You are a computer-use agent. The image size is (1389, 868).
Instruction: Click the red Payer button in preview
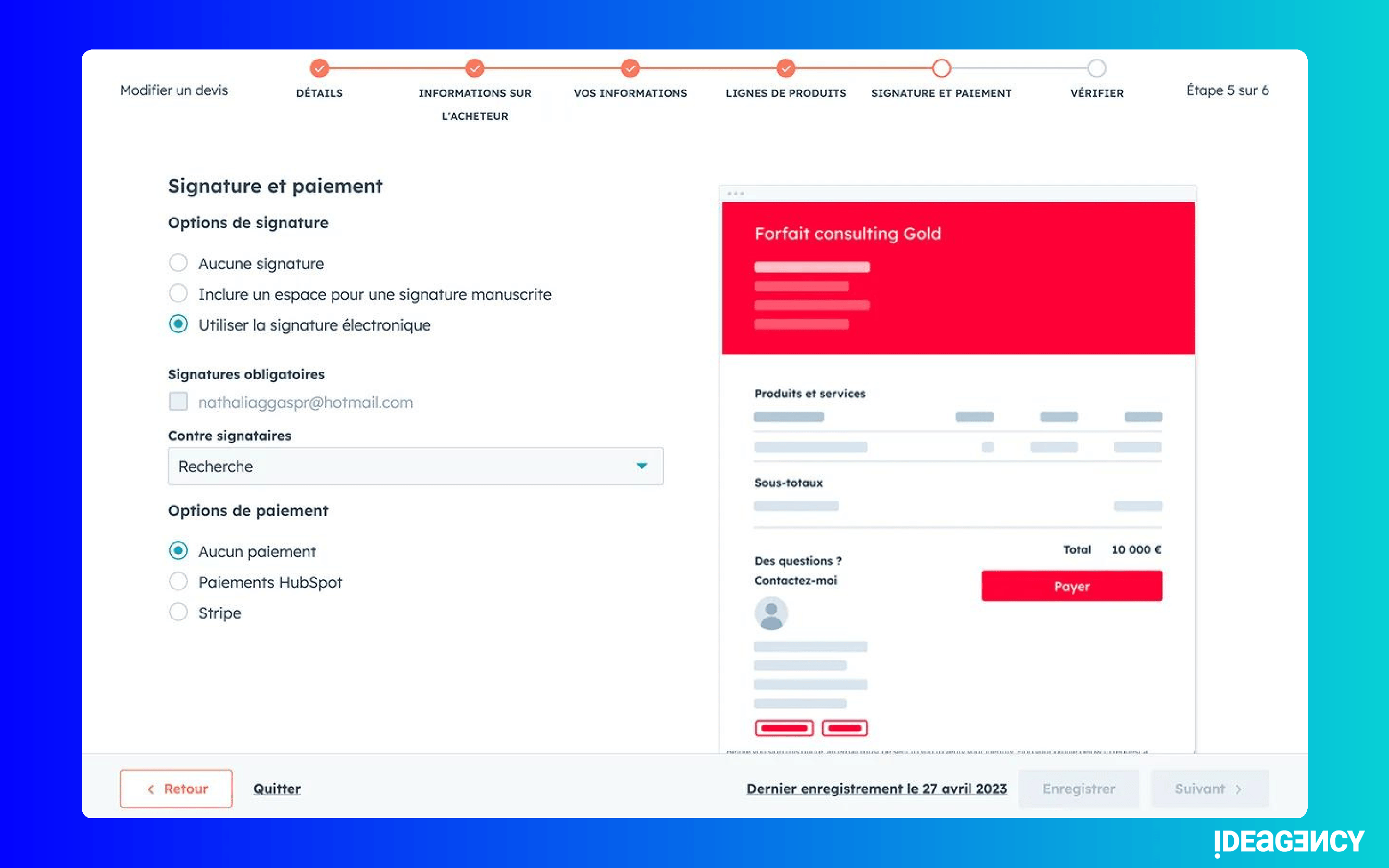(1071, 586)
